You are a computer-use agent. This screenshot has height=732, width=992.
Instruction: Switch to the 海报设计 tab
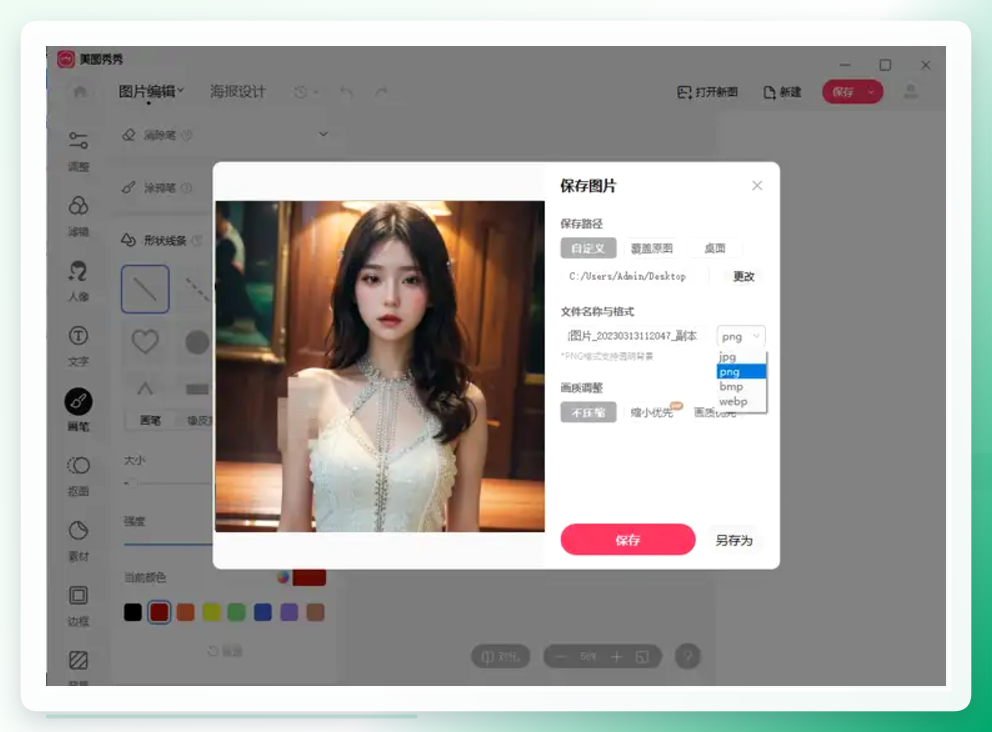point(238,92)
